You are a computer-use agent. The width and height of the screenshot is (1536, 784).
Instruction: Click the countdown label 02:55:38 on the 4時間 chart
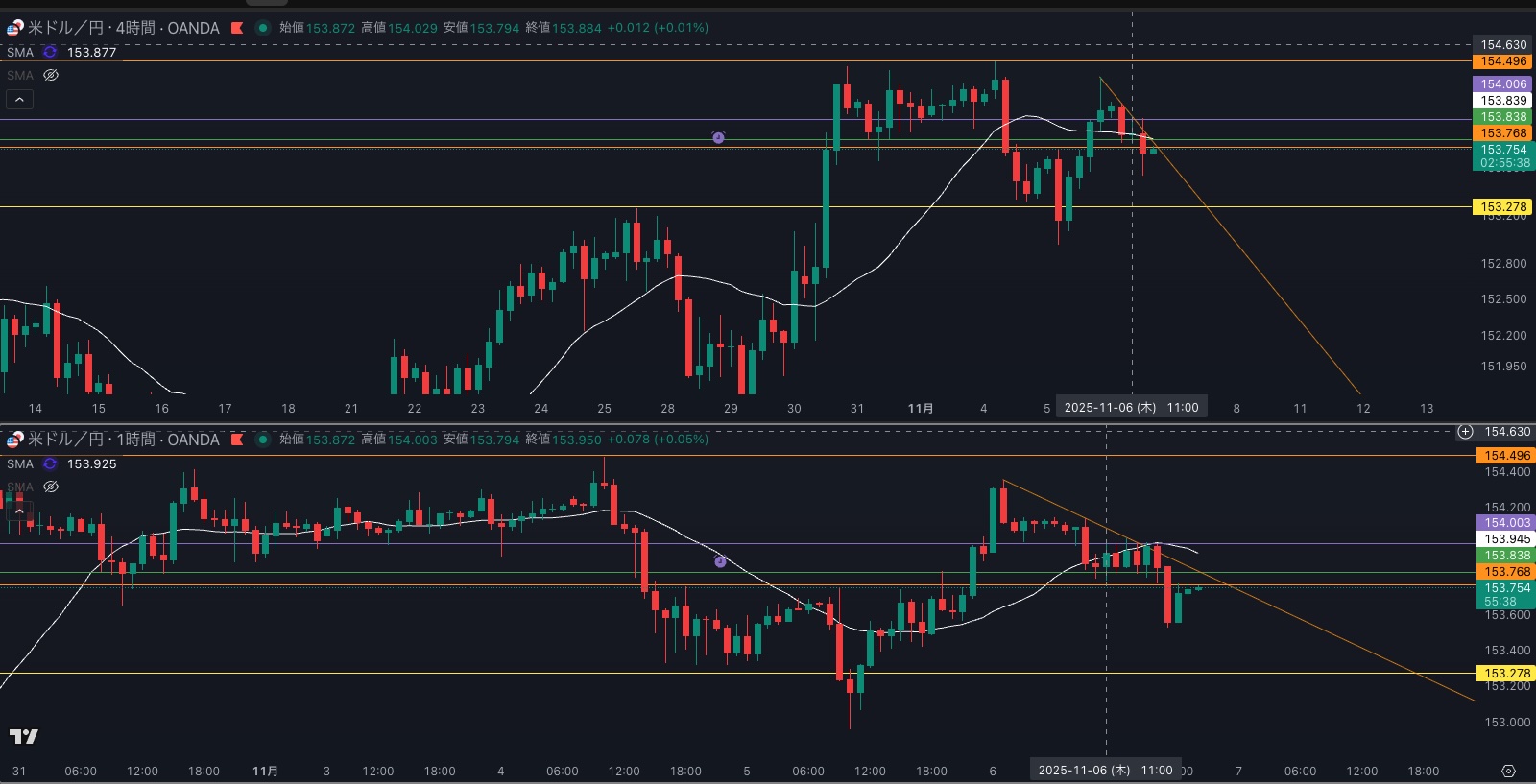1504,163
